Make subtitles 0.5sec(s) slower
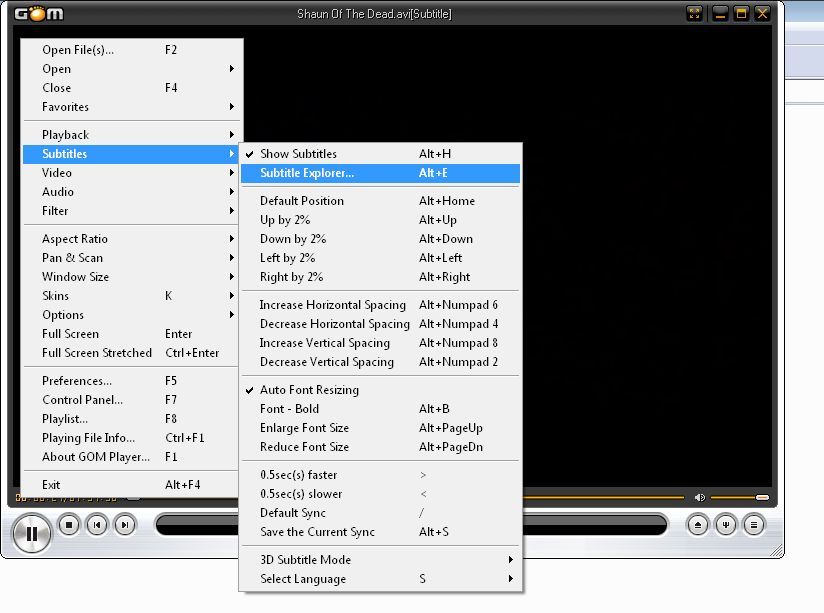This screenshot has width=824, height=613. click(380, 494)
